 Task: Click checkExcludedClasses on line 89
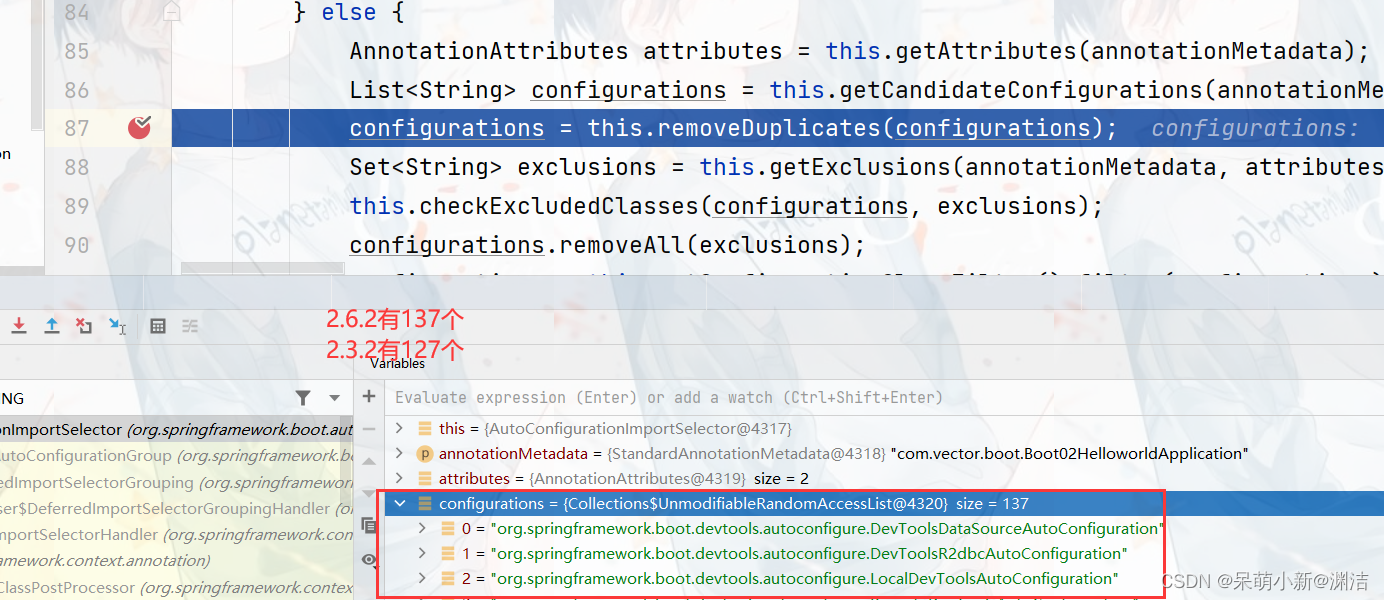click(x=559, y=206)
